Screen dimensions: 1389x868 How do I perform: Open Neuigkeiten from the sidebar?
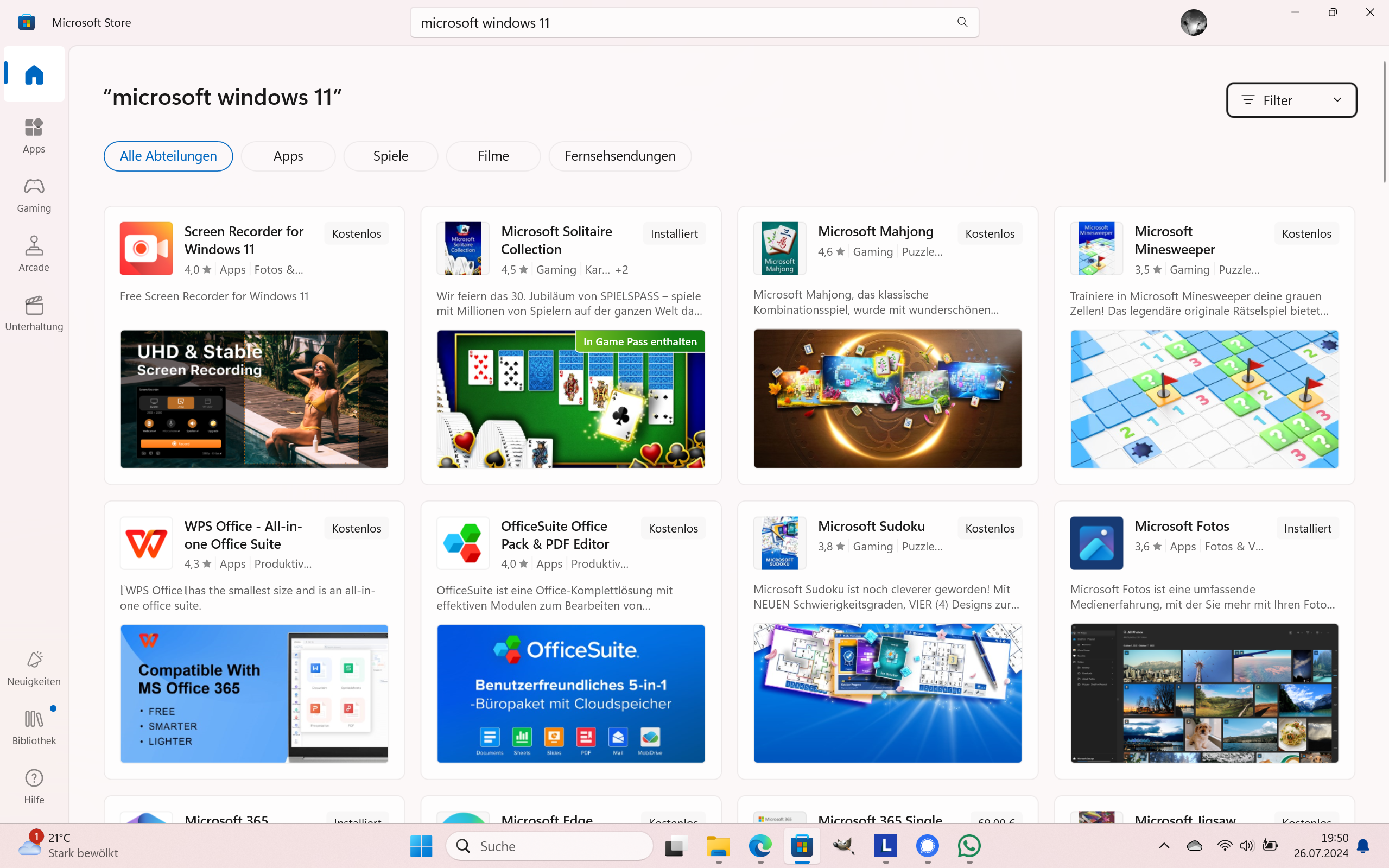33,668
